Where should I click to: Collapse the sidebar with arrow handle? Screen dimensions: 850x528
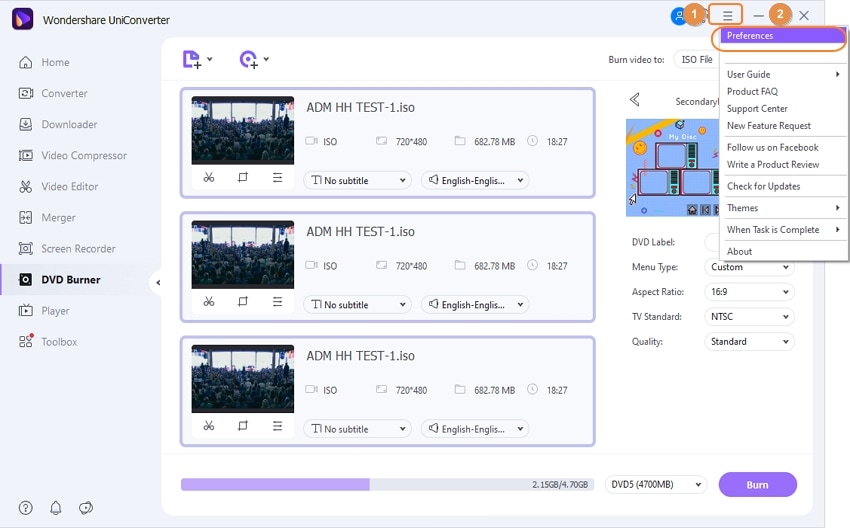point(157,282)
